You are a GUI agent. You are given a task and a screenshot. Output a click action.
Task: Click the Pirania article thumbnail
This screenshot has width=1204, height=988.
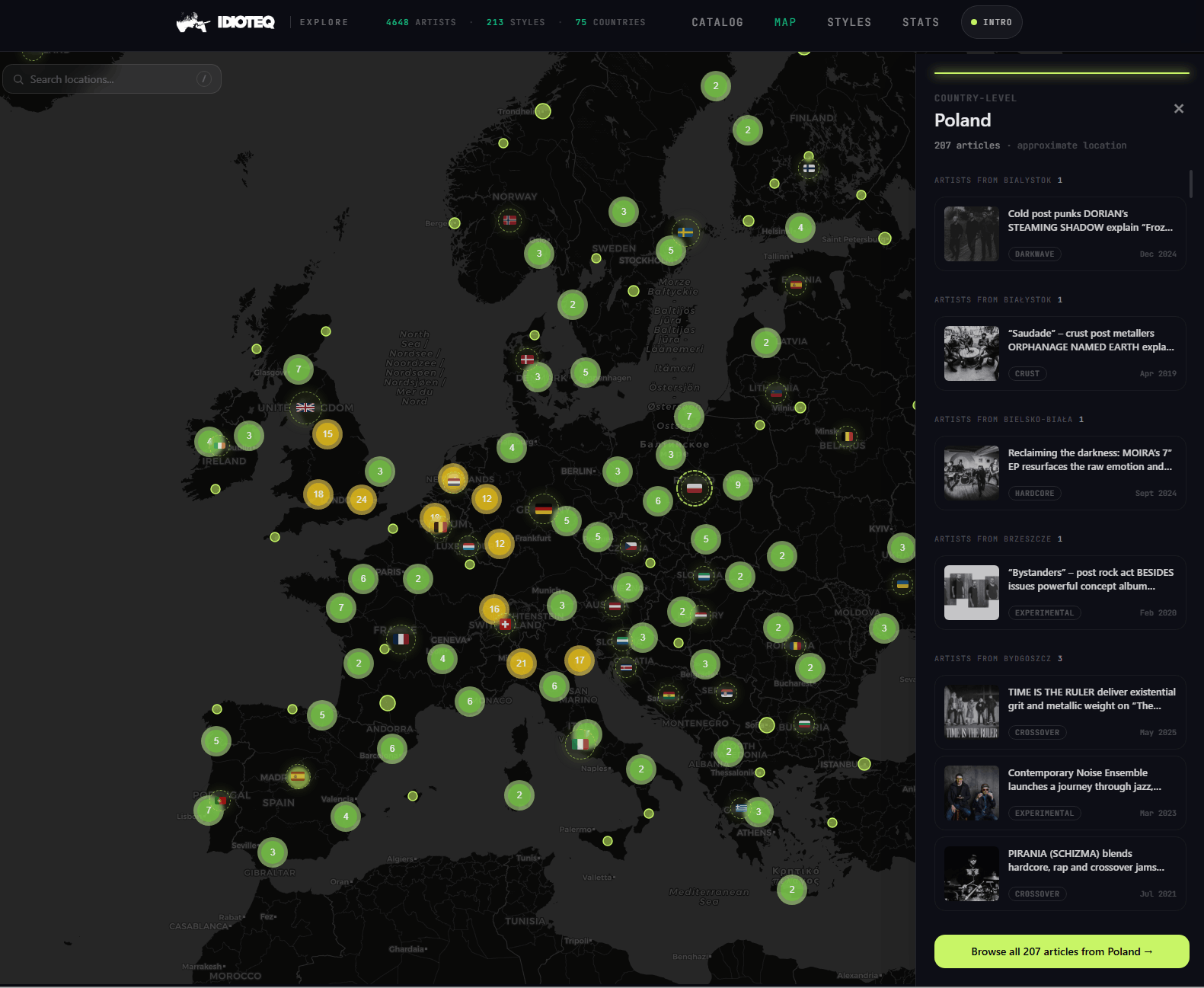972,874
